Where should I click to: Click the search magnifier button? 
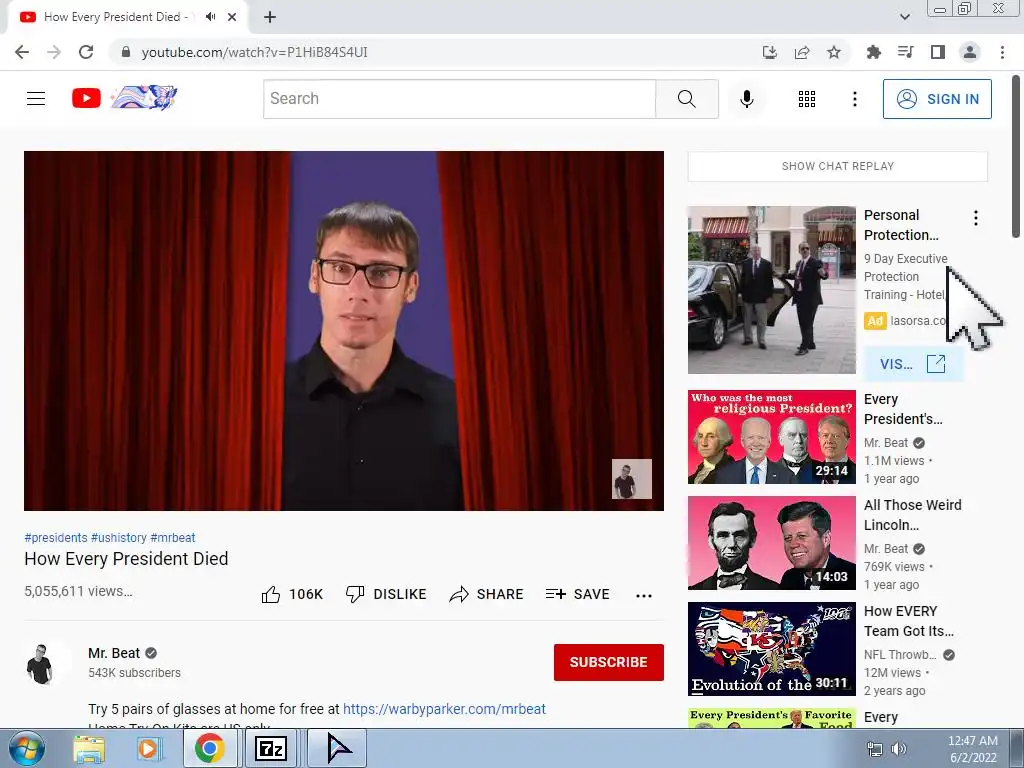(686, 99)
